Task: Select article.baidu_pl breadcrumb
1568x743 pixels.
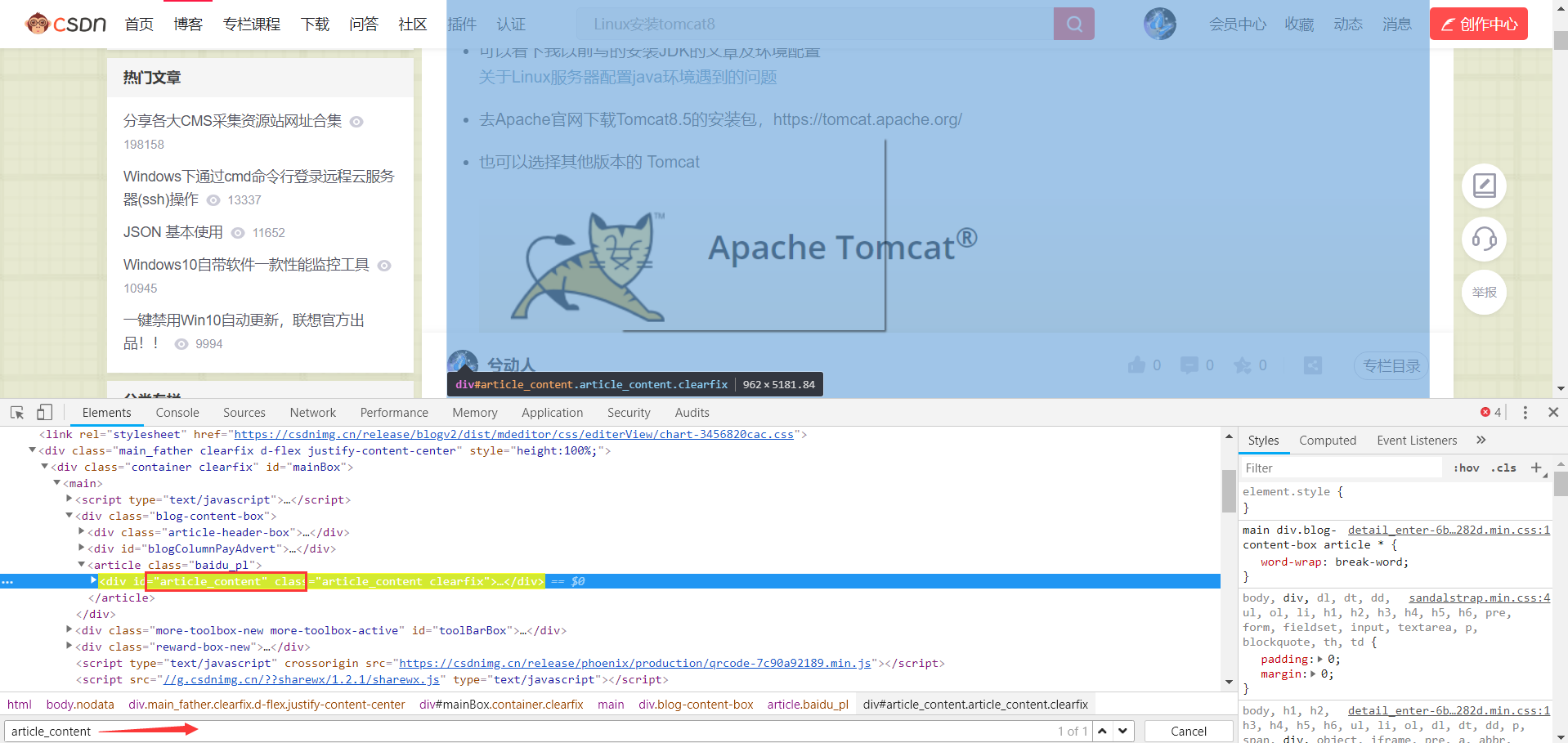Action: [808, 705]
